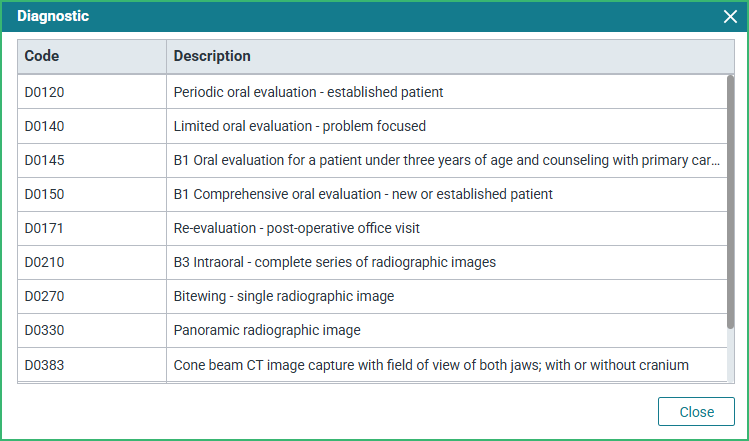The height and width of the screenshot is (441, 749).
Task: Pick the D0145 code cell
Action: pos(92,160)
